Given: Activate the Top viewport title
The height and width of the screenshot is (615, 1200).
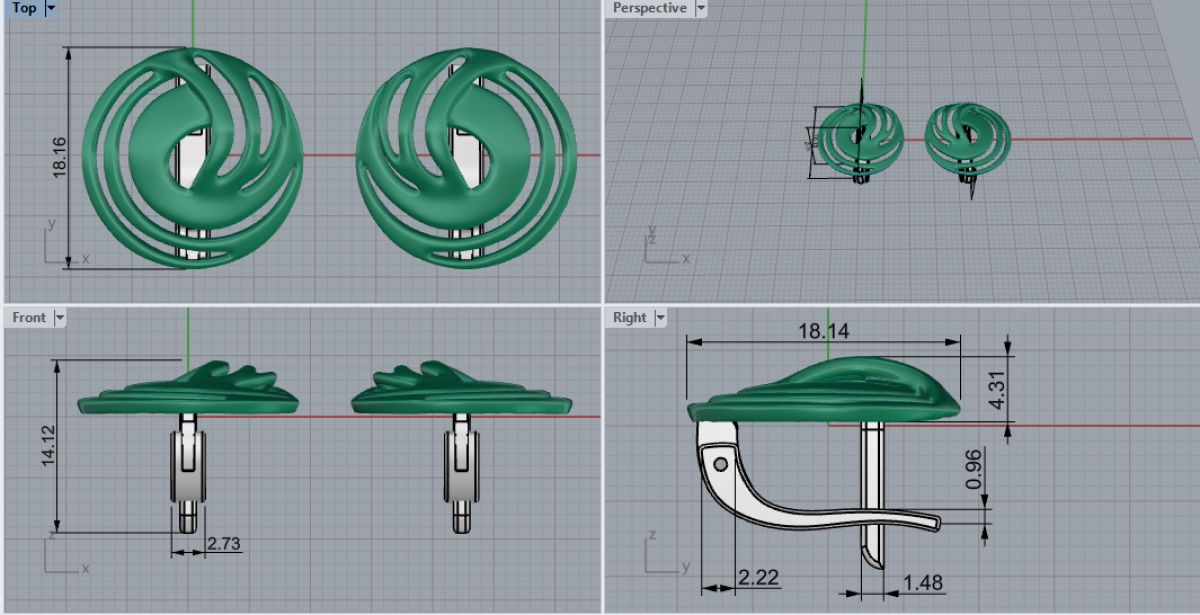Looking at the screenshot, I should [25, 8].
